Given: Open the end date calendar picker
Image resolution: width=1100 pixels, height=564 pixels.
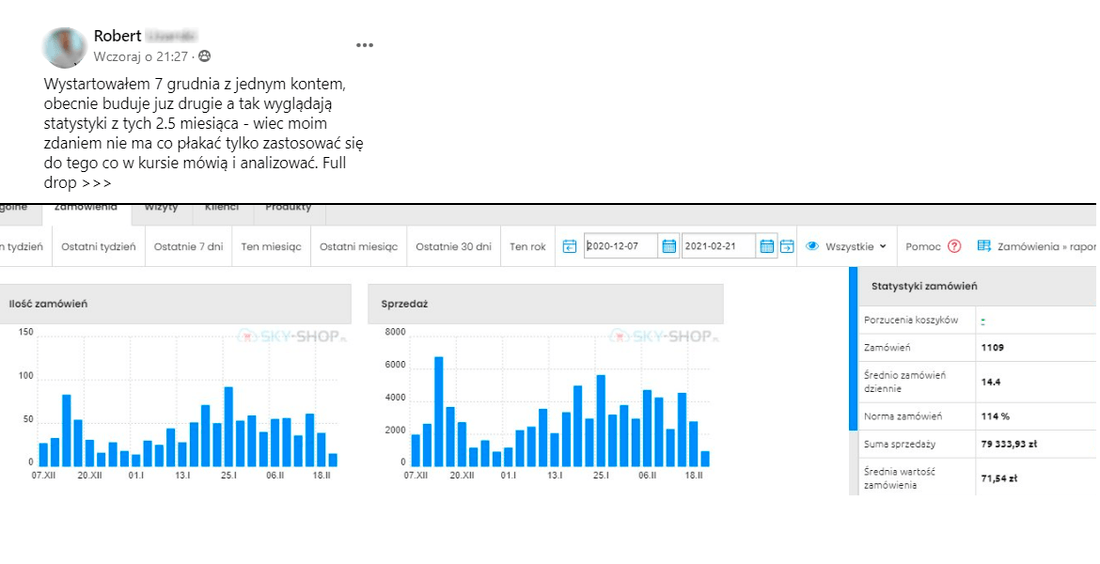Looking at the screenshot, I should [767, 246].
